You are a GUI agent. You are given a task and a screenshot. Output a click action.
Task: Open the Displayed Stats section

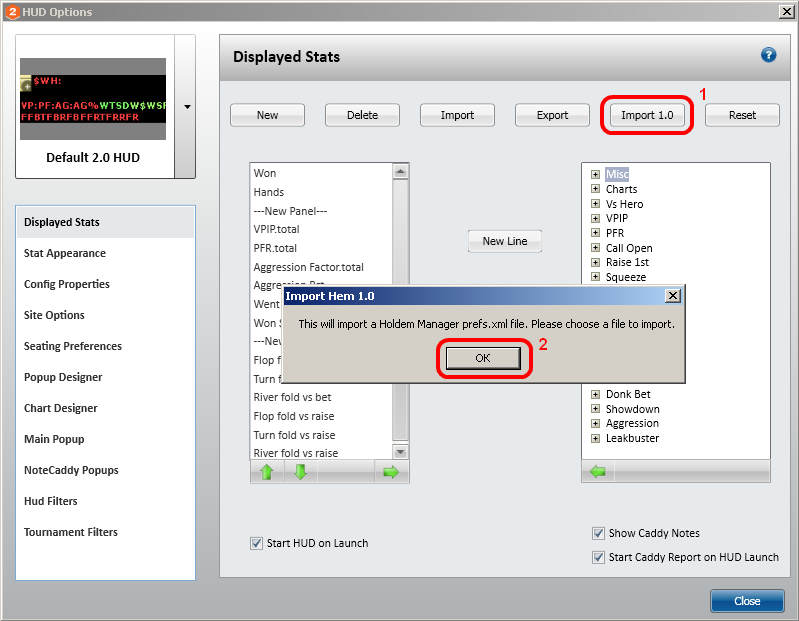pyautogui.click(x=105, y=222)
